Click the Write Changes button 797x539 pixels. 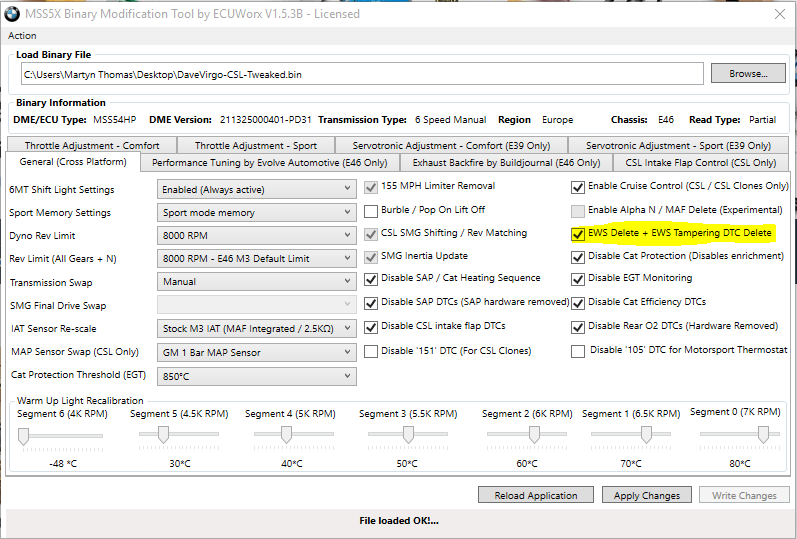[744, 495]
